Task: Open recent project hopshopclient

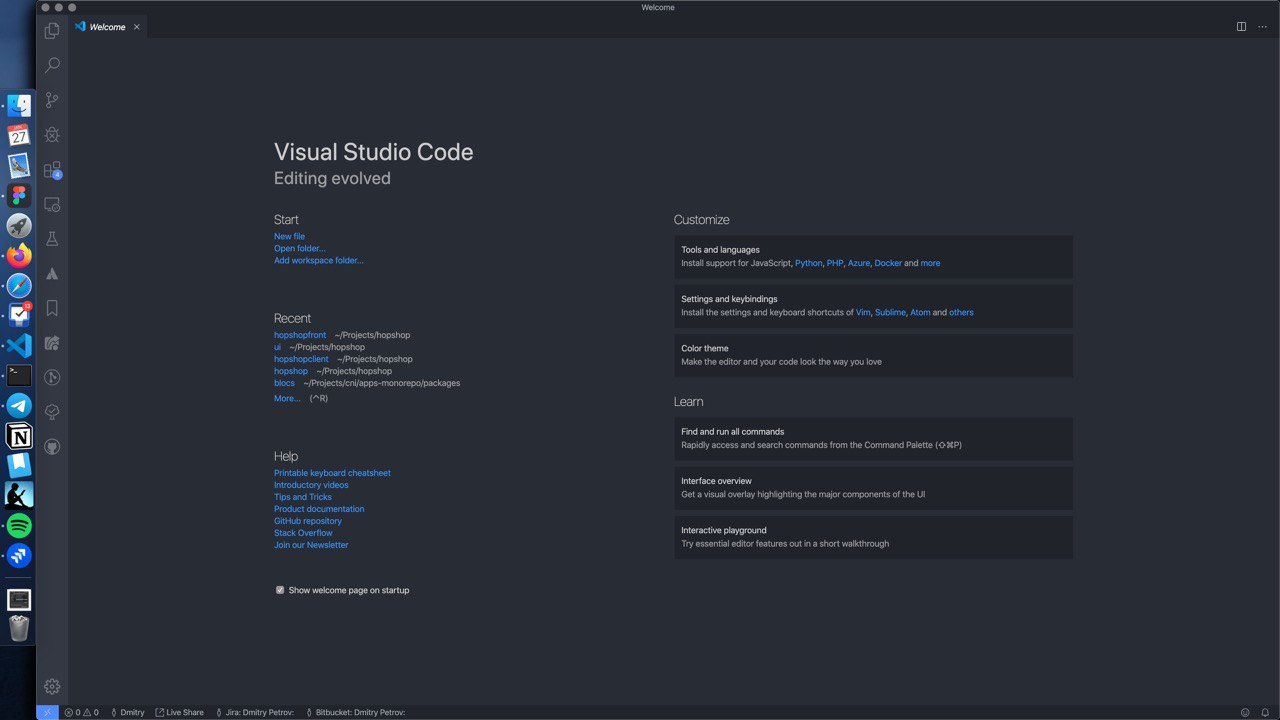Action: coord(301,359)
